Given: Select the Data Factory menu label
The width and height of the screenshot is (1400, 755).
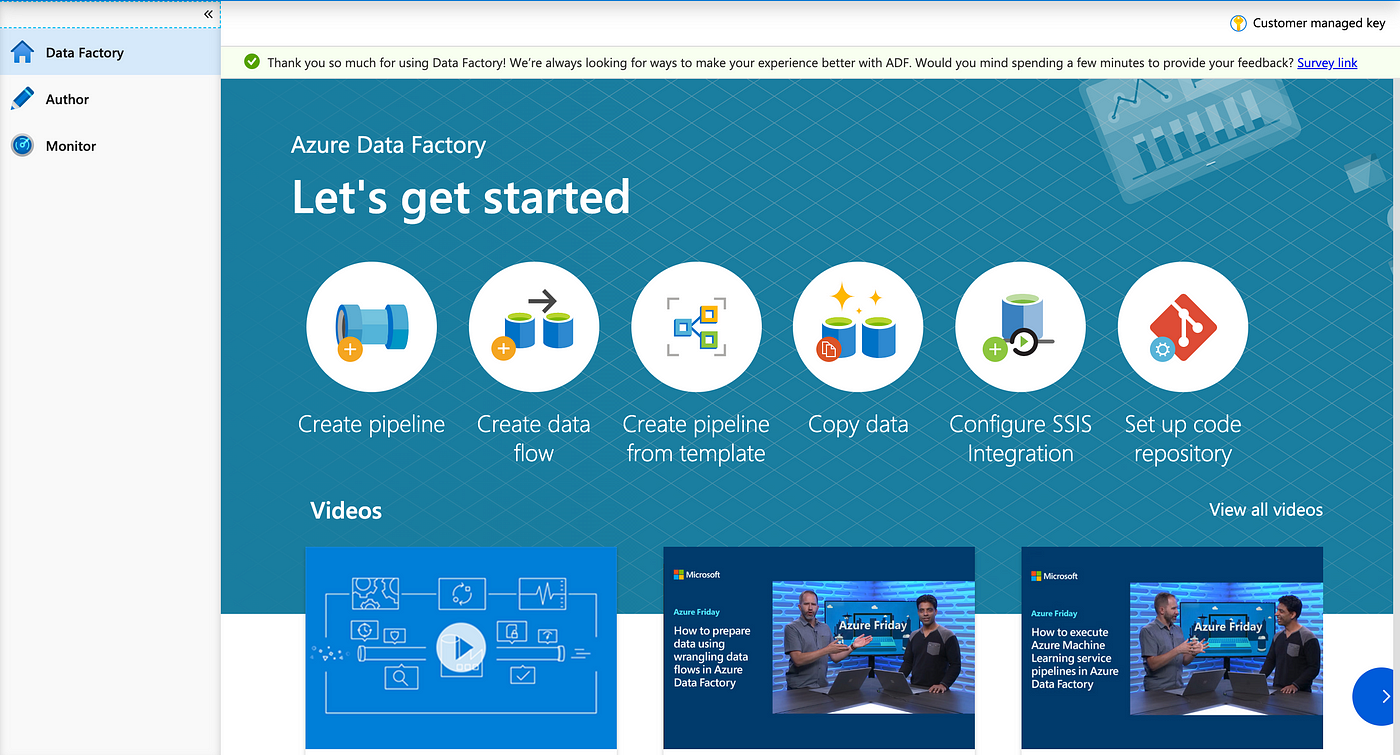Looking at the screenshot, I should (x=85, y=53).
